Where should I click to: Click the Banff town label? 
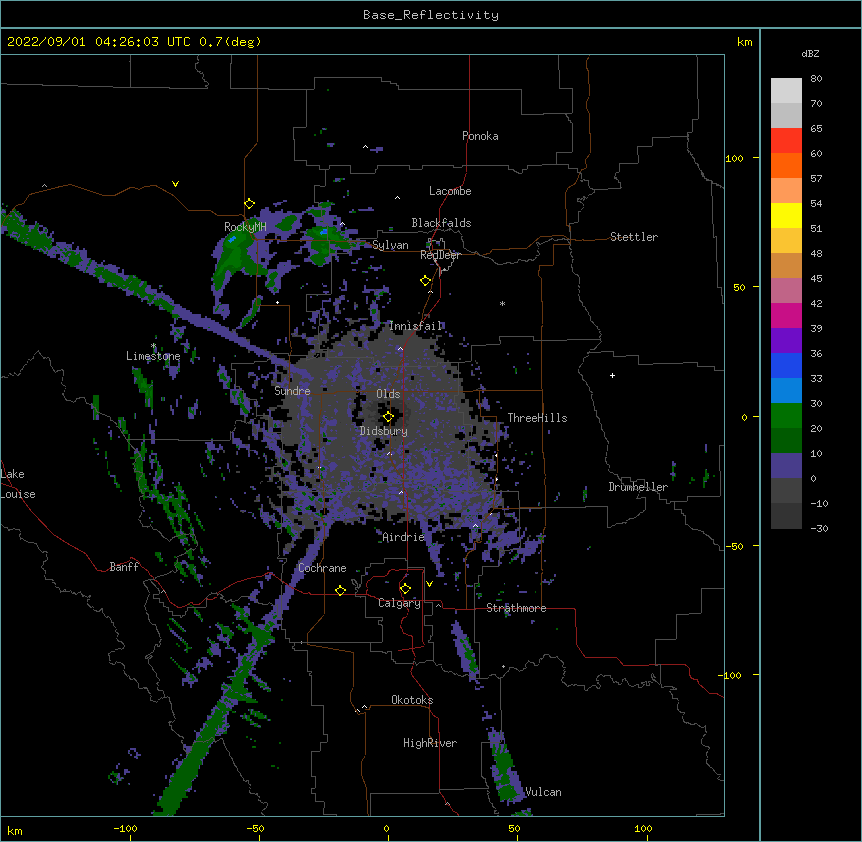pos(124,567)
